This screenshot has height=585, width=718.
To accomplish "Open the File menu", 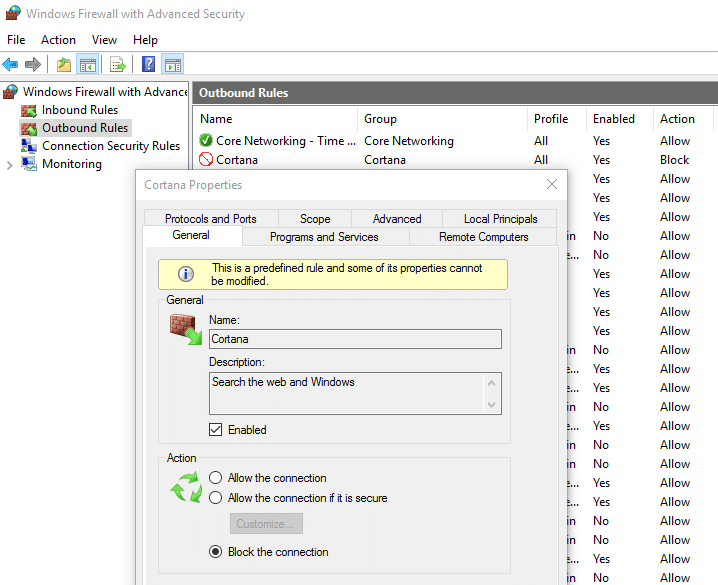I will coord(16,40).
